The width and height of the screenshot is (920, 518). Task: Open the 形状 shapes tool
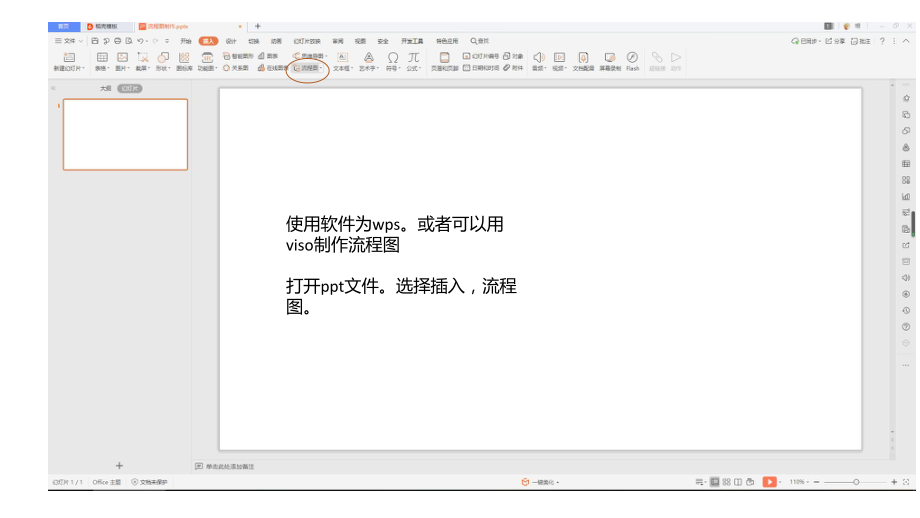(x=163, y=57)
